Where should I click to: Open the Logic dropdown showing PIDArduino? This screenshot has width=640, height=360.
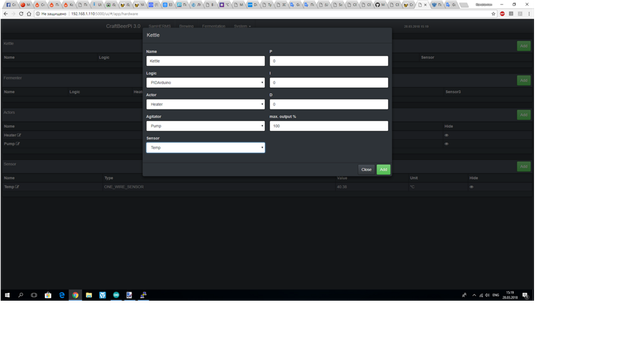[206, 82]
